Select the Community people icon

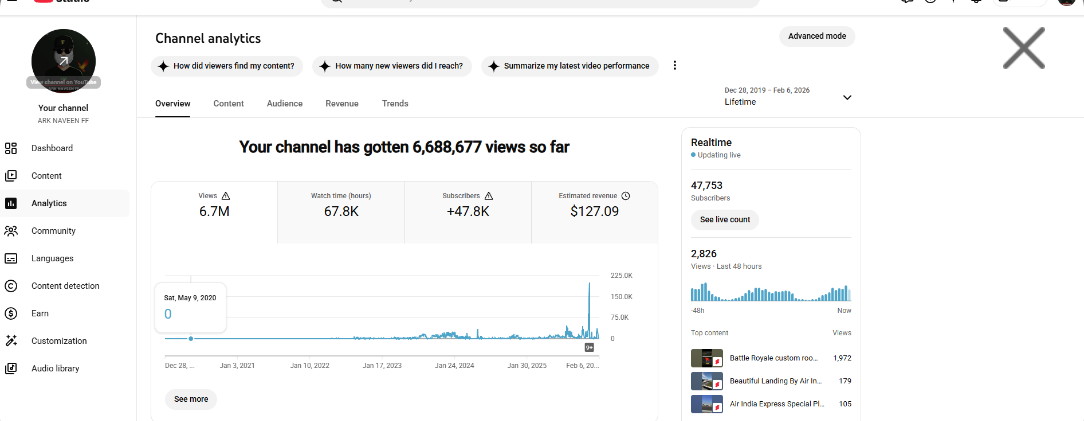click(x=11, y=231)
